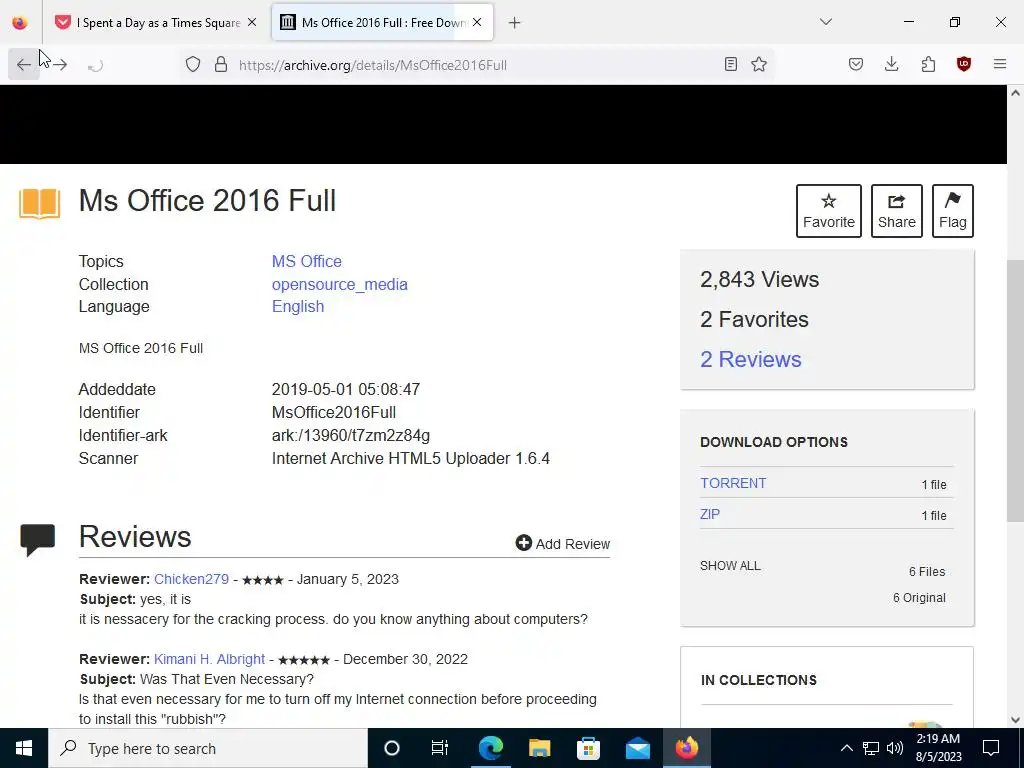
Task: Click the Add Review link
Action: [563, 543]
